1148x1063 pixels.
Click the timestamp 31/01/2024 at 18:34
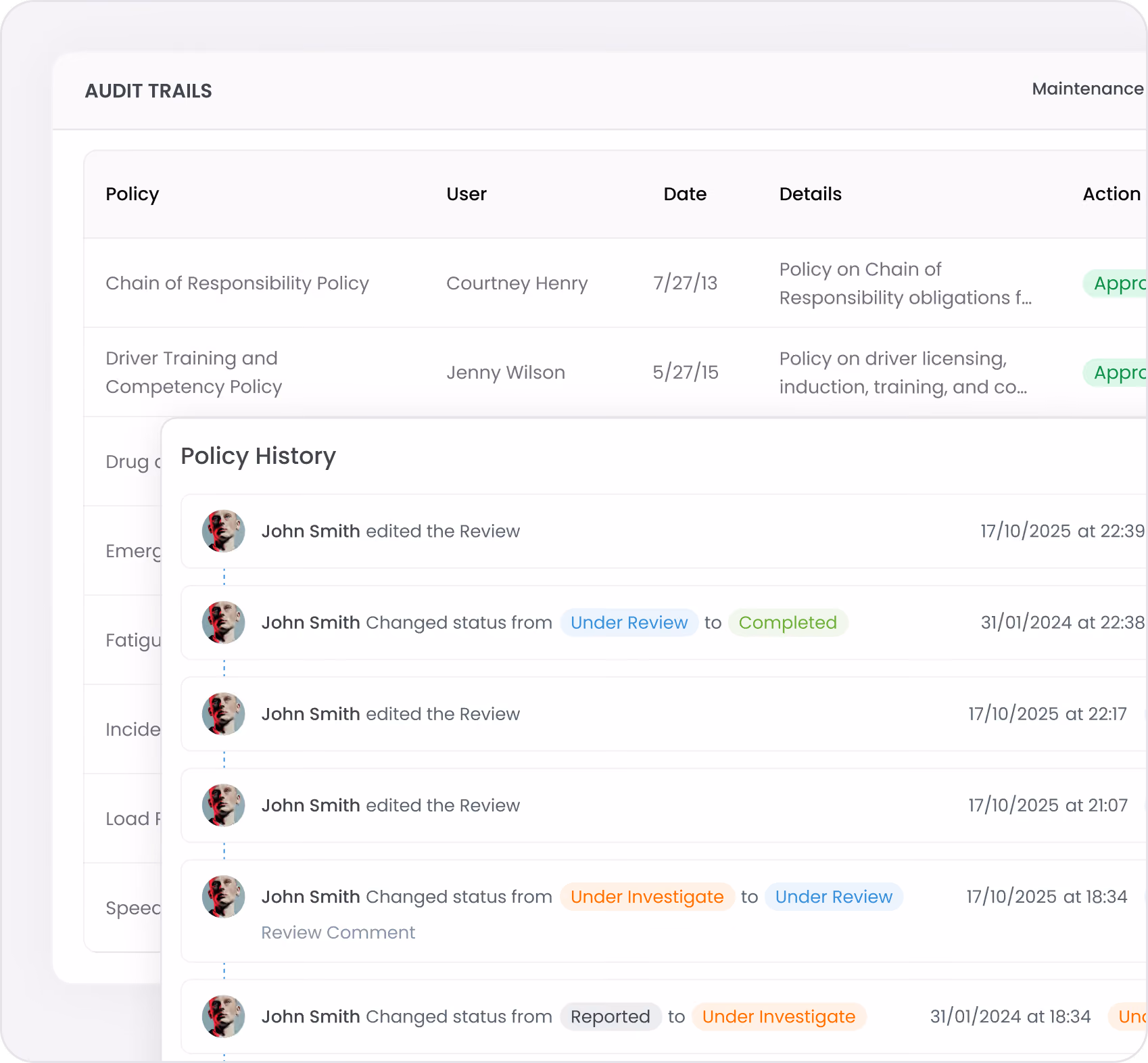coord(1010,1016)
